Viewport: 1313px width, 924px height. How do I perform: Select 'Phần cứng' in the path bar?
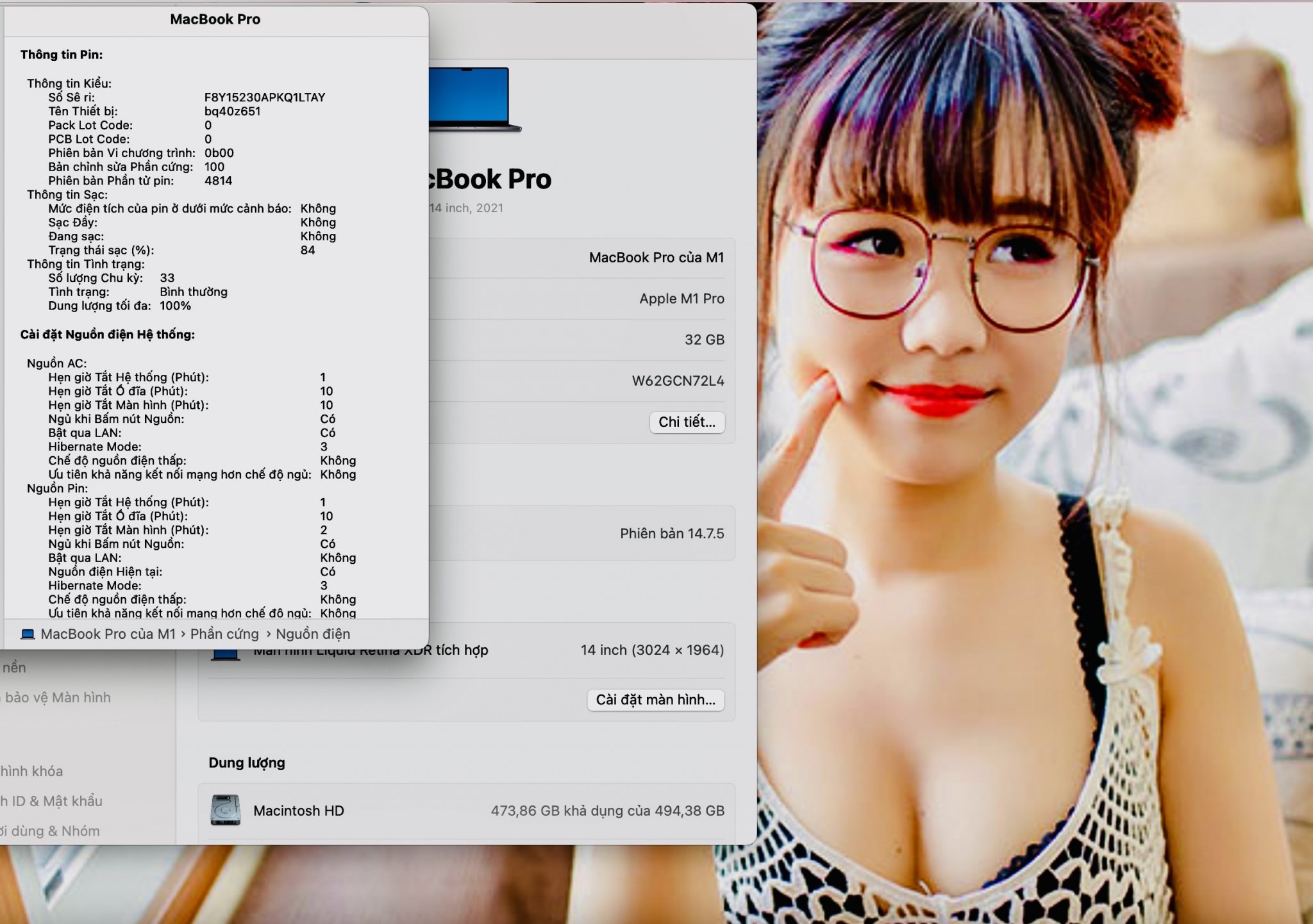click(224, 634)
